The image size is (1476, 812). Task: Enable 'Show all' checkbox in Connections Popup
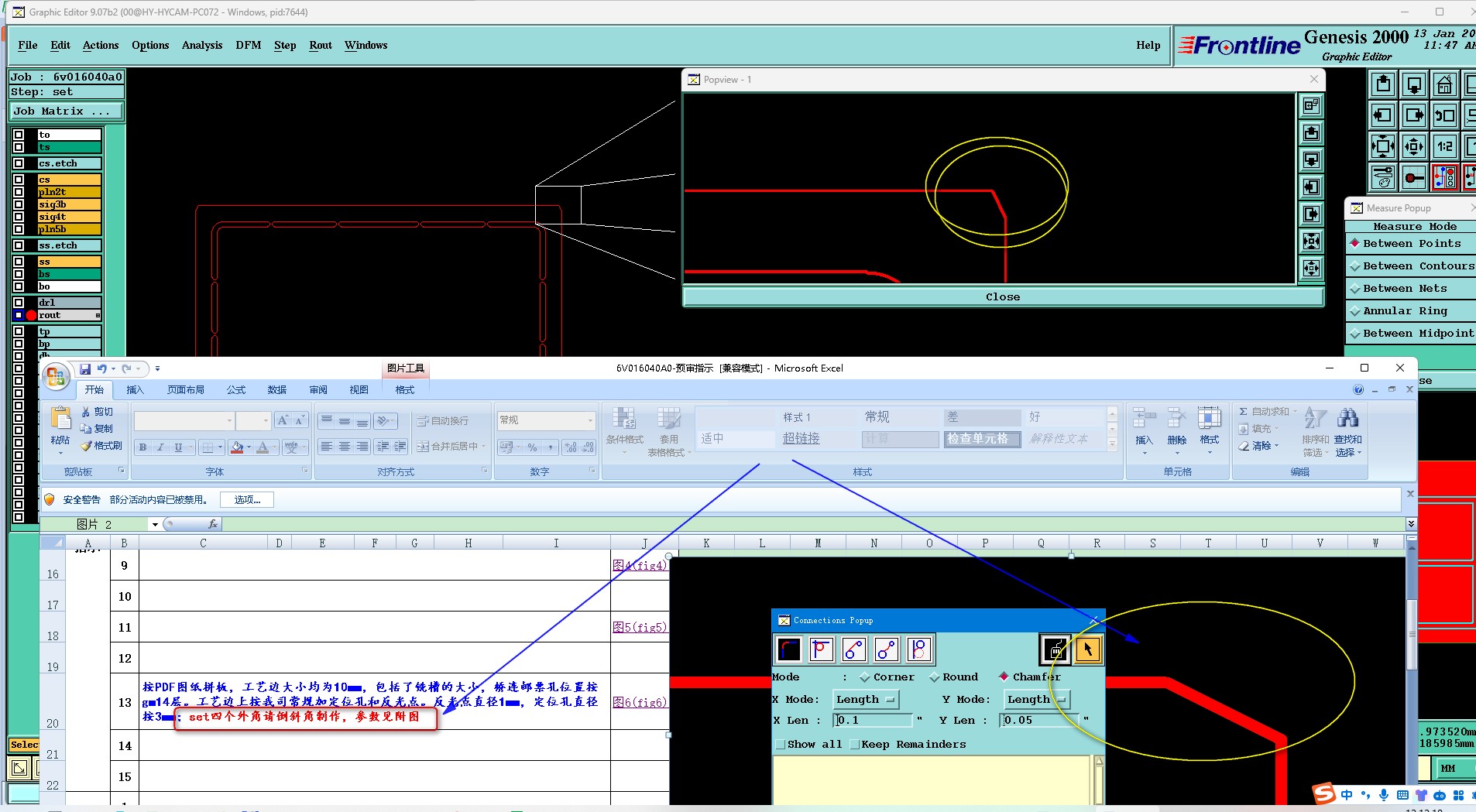tap(781, 744)
